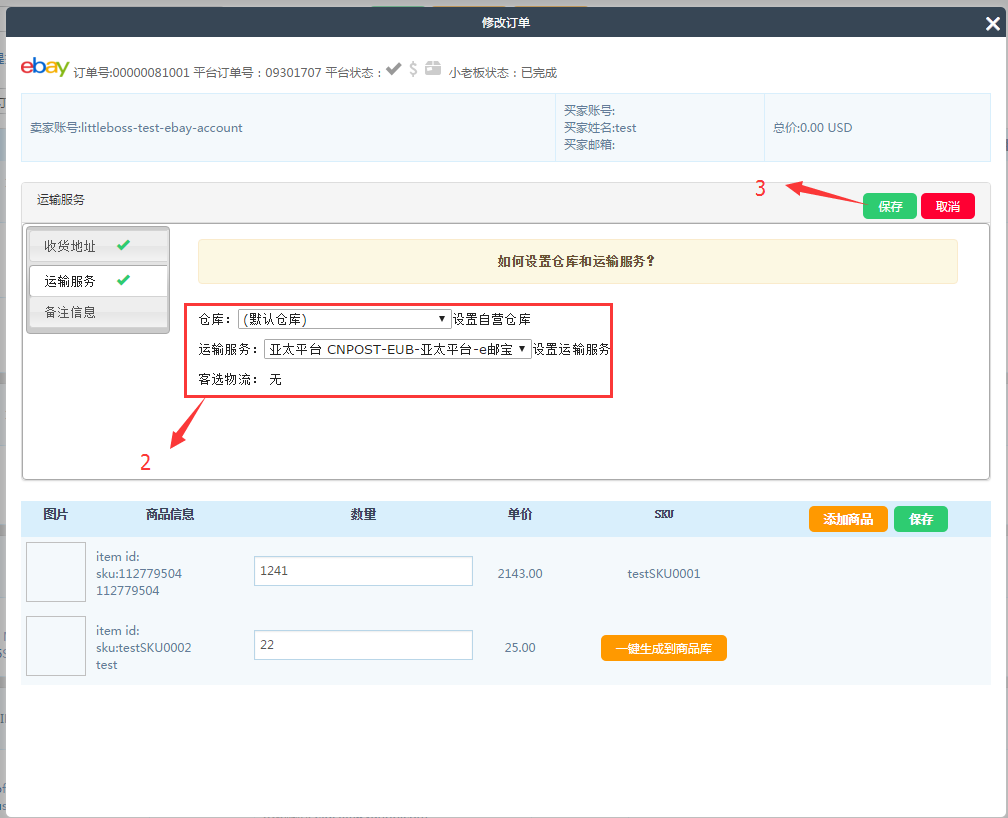Click 一键生成到商品库 button for testSKU0002

coord(663,648)
